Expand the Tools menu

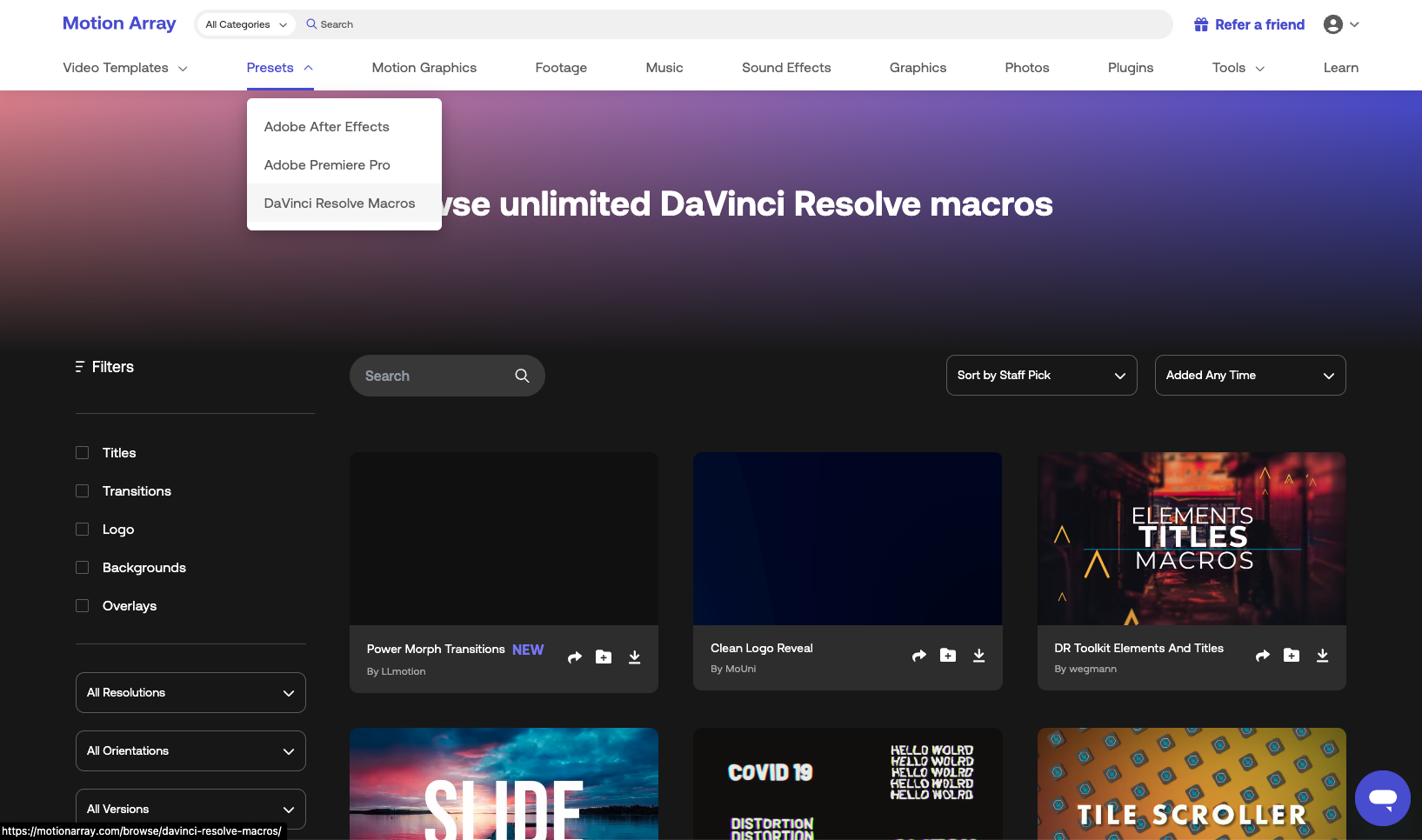coord(1238,68)
